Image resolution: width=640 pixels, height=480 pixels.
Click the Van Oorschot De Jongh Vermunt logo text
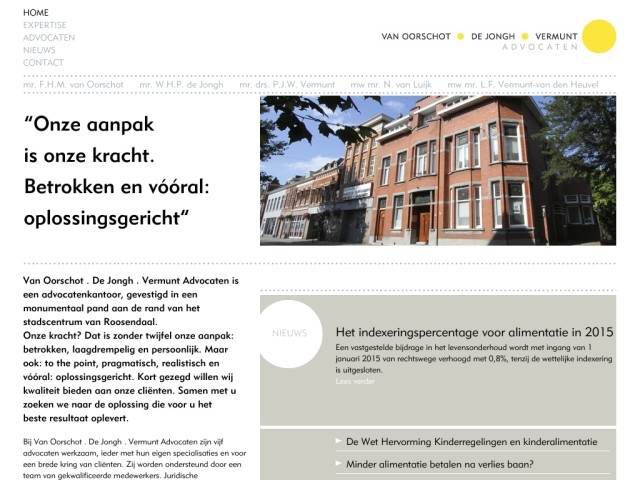click(479, 37)
